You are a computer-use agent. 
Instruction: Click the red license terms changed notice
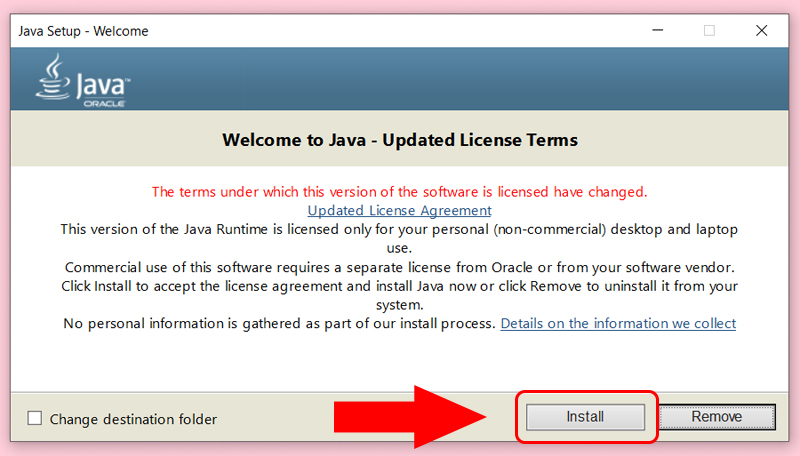pyautogui.click(x=399, y=192)
